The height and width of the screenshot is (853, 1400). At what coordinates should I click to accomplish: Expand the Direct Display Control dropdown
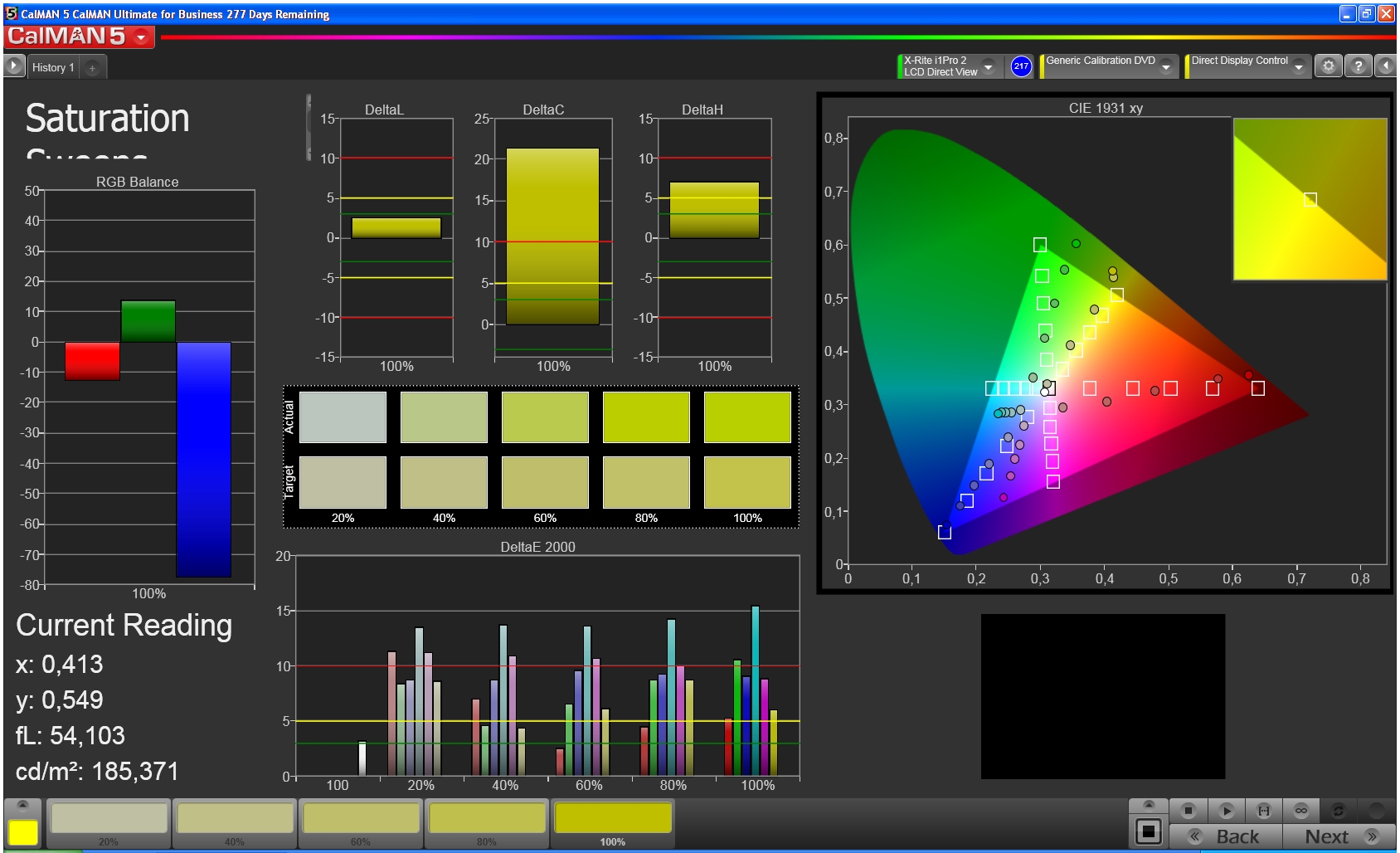pyautogui.click(x=1299, y=66)
